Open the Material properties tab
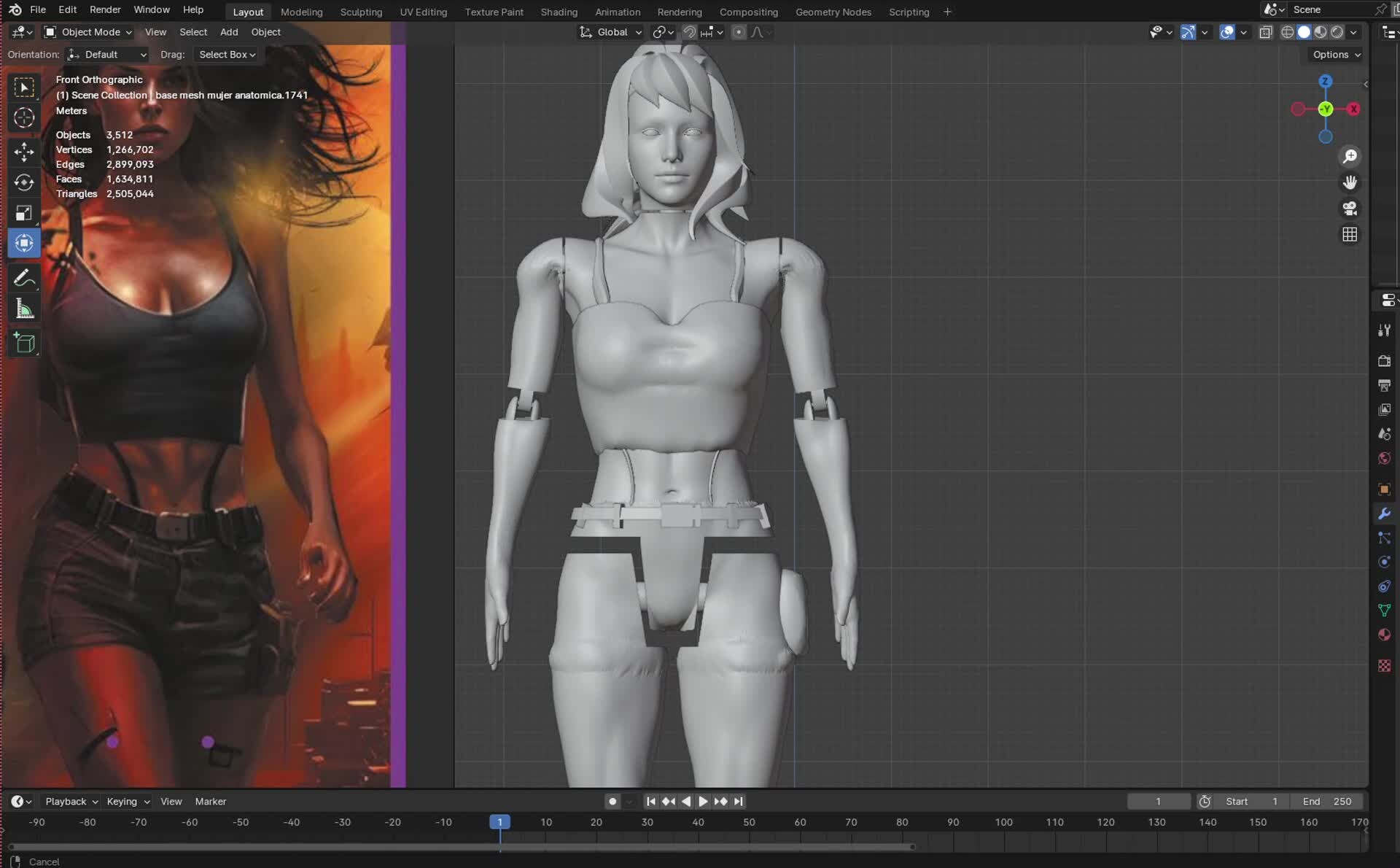Image resolution: width=1400 pixels, height=868 pixels. pyautogui.click(x=1384, y=635)
